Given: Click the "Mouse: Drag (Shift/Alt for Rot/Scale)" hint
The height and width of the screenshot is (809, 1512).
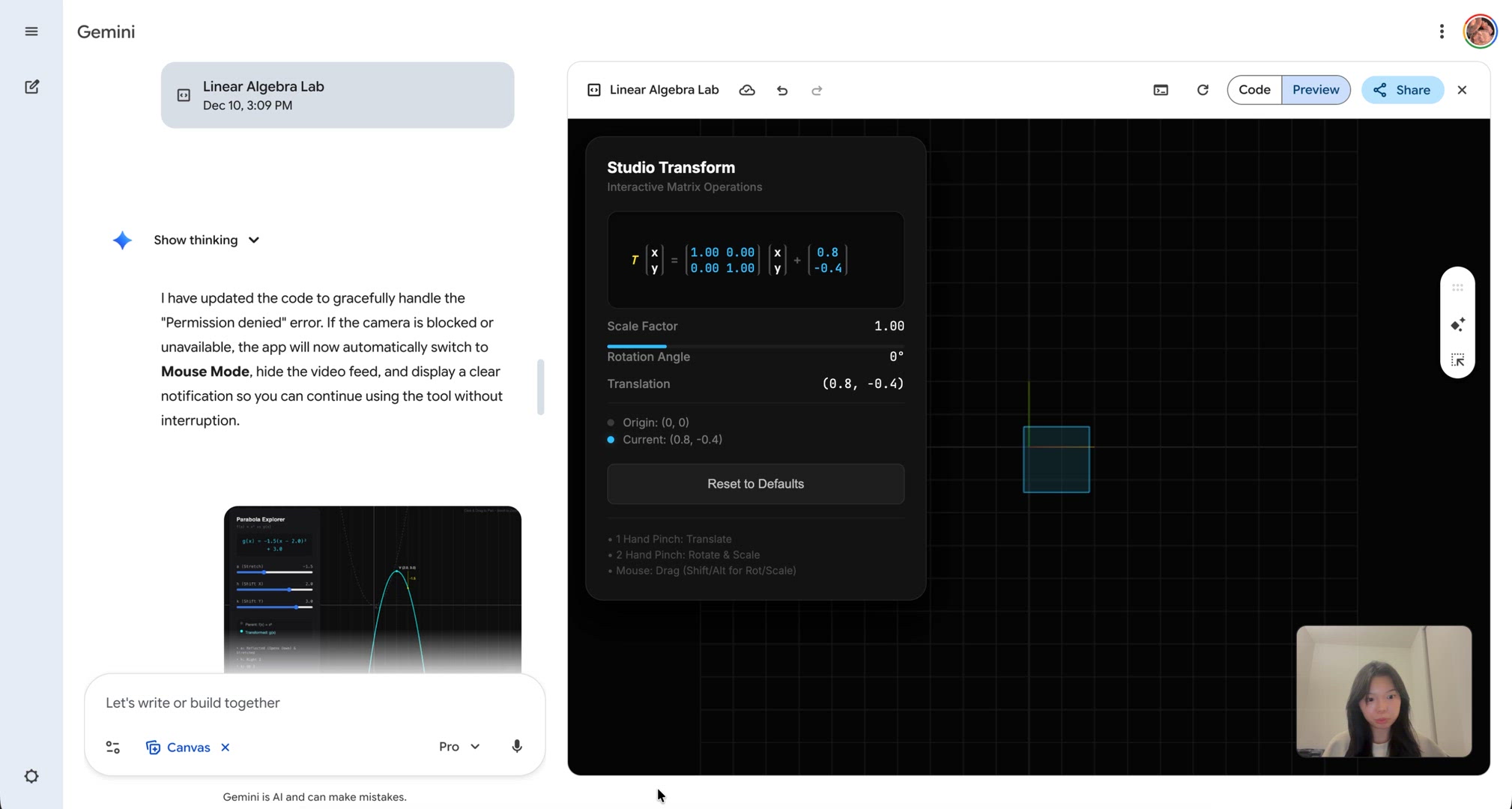Looking at the screenshot, I should tap(701, 571).
